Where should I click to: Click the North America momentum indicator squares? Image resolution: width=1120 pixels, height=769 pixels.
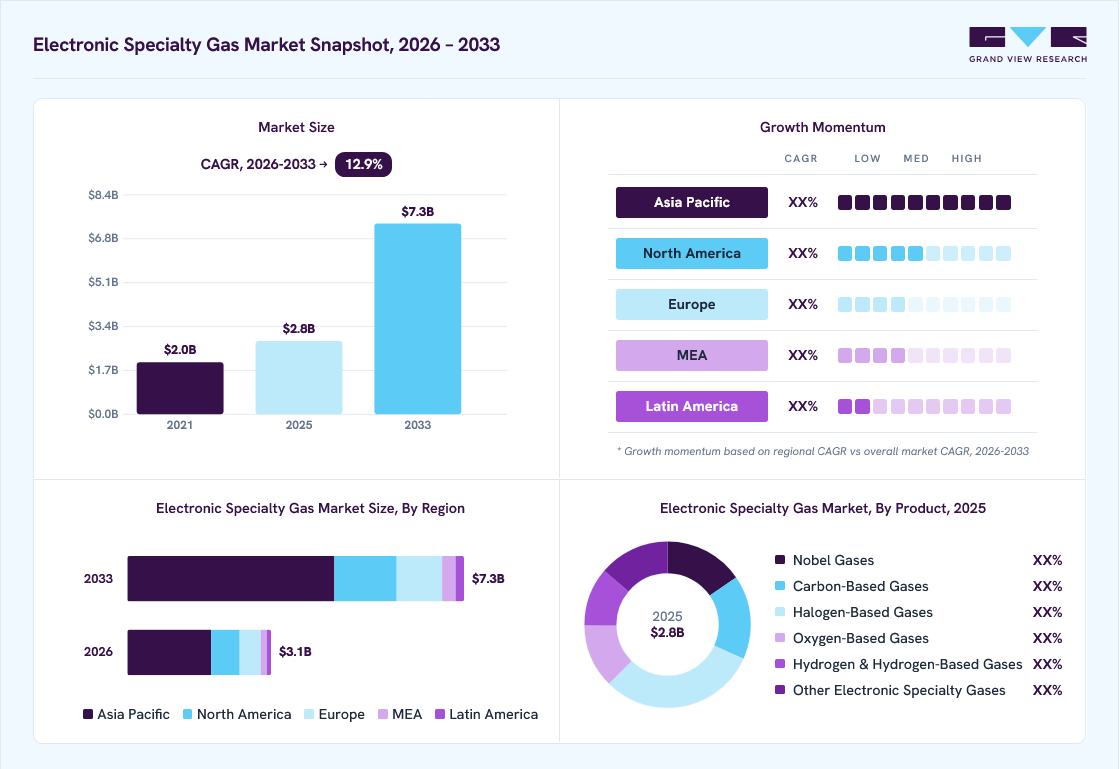coord(924,253)
